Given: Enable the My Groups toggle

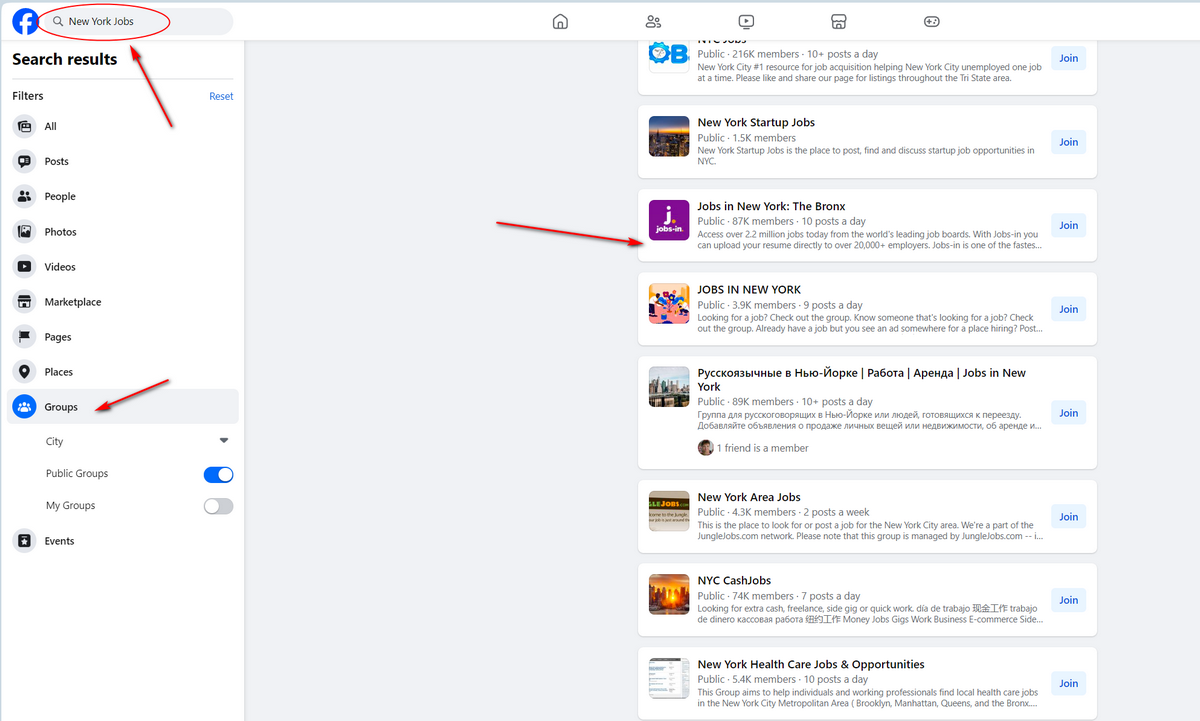Looking at the screenshot, I should (218, 506).
